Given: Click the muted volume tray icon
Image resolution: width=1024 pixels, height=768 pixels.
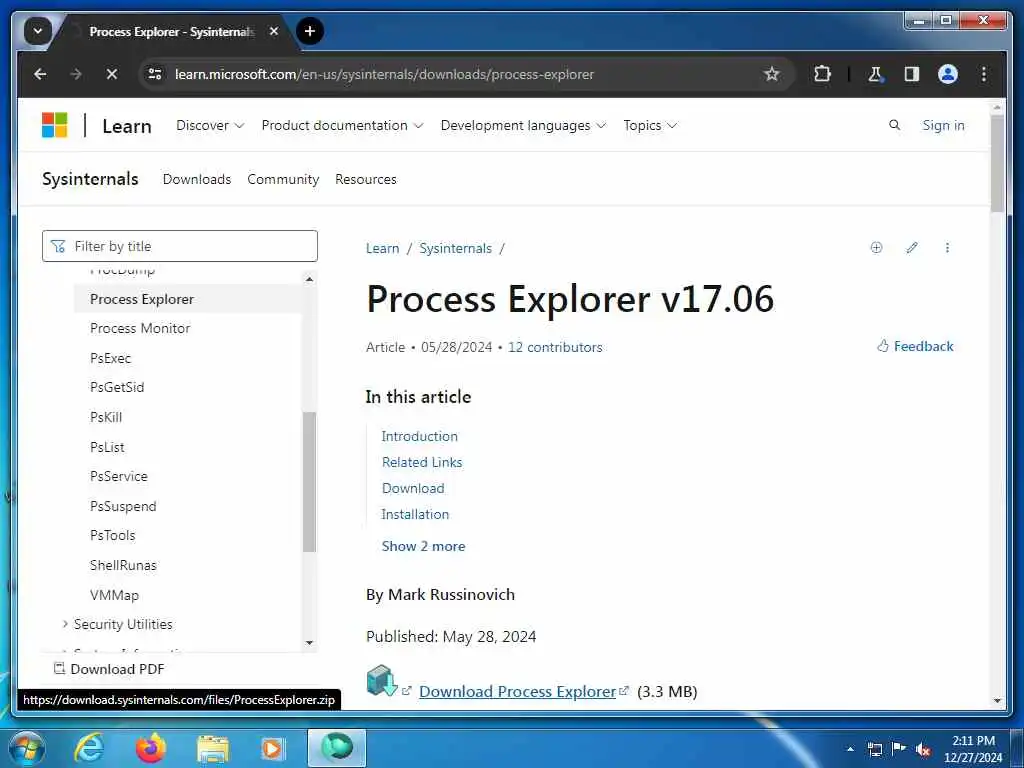Looking at the screenshot, I should tap(923, 750).
